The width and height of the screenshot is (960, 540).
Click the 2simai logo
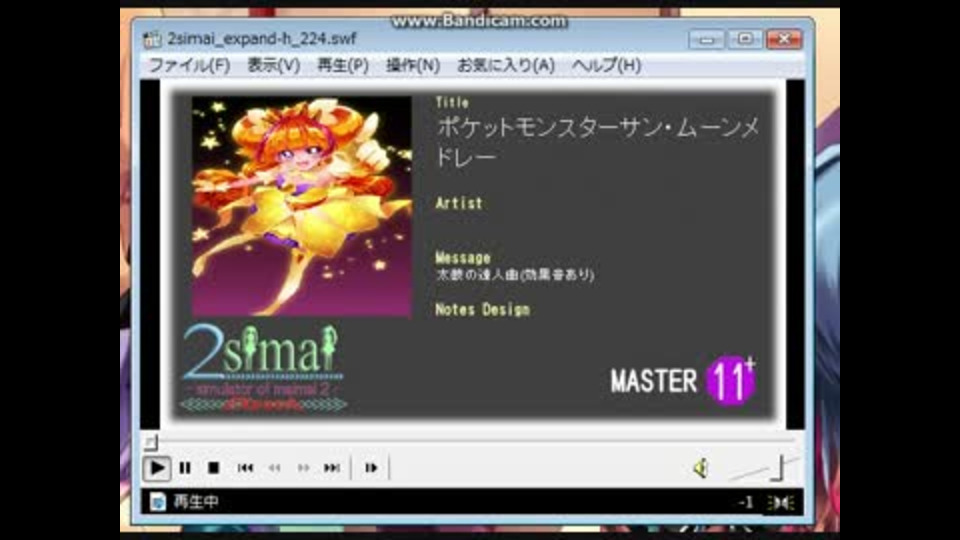click(x=263, y=367)
